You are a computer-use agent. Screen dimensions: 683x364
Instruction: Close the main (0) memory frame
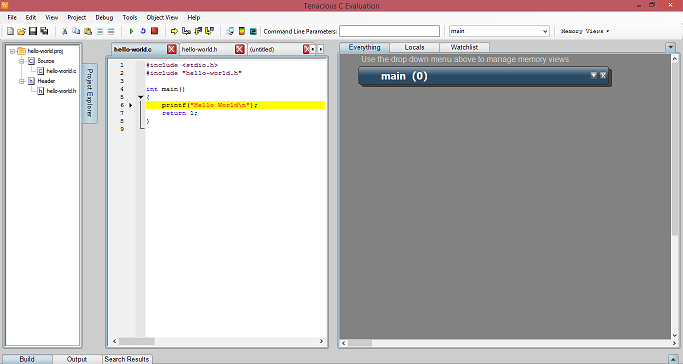[x=603, y=75]
